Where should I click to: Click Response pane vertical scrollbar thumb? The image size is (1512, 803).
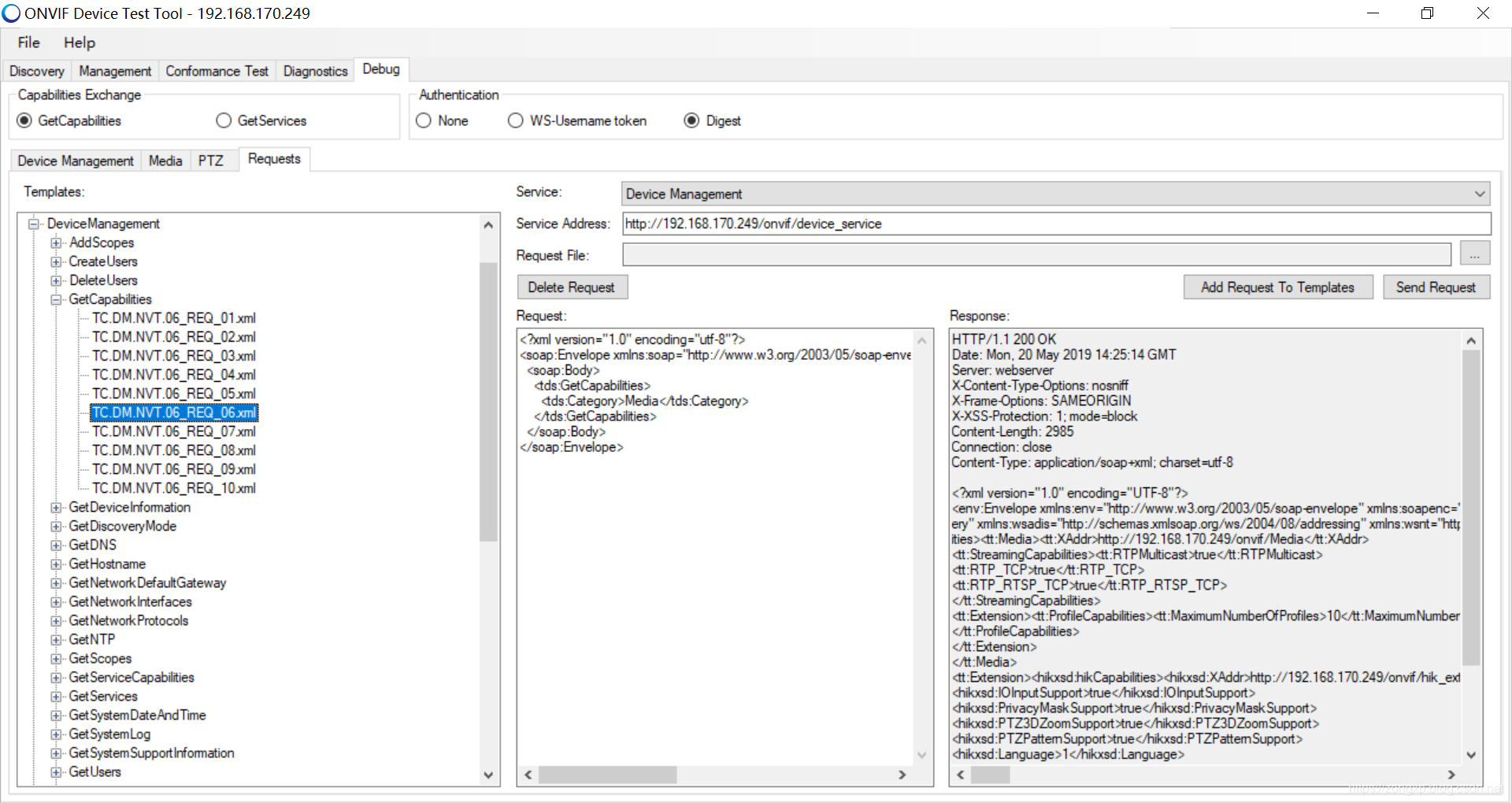(1471, 508)
